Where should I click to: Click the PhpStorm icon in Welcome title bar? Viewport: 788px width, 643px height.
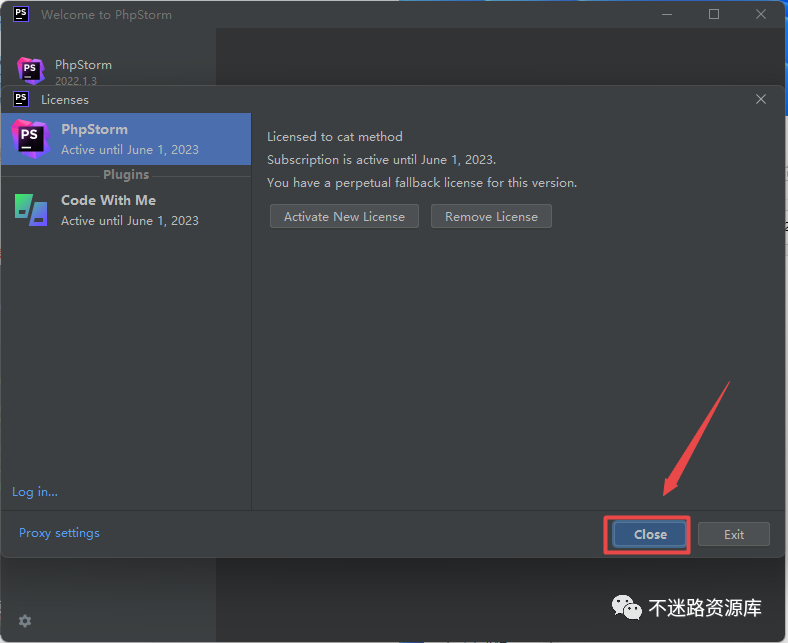(21, 14)
